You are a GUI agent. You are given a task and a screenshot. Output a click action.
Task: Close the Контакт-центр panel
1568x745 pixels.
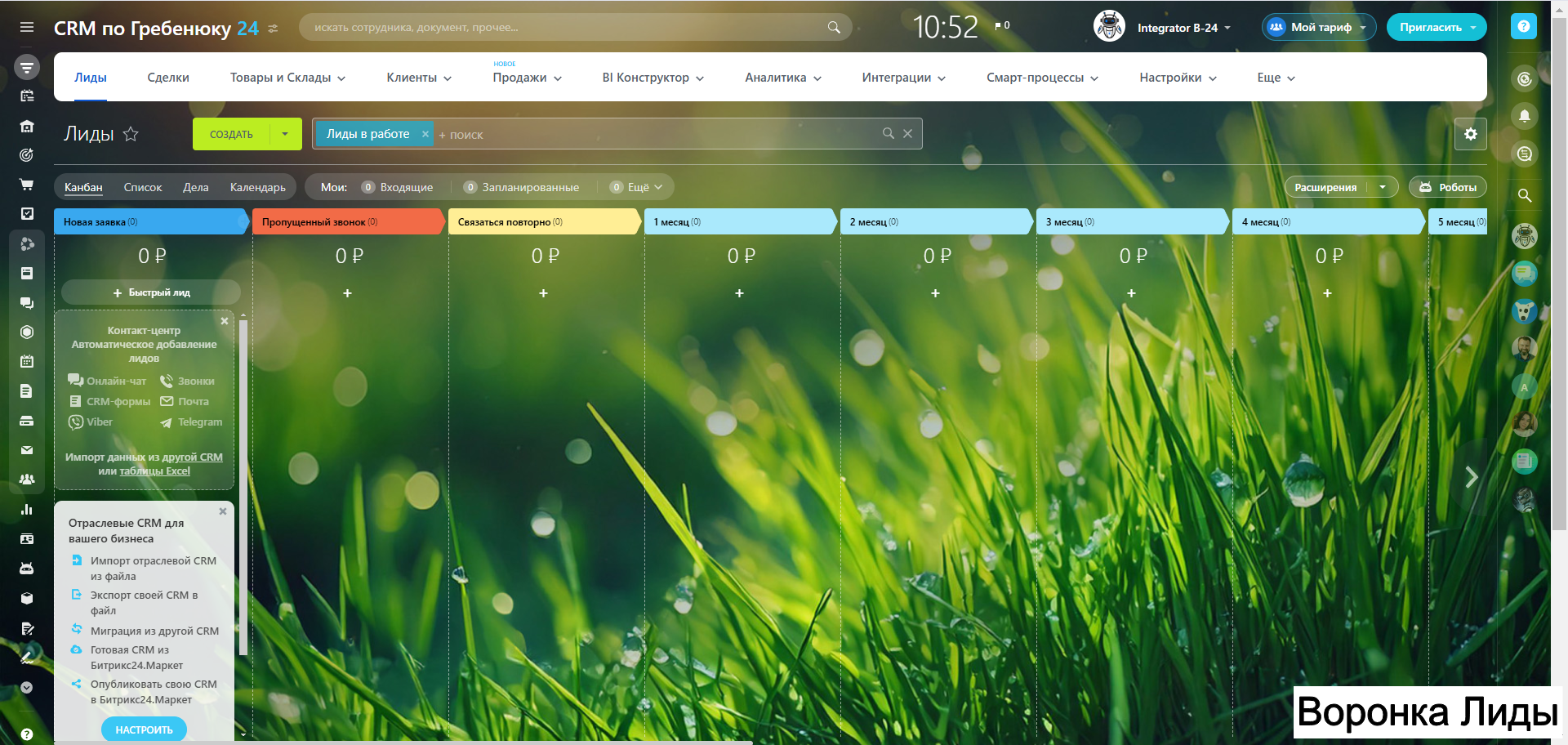click(x=225, y=321)
